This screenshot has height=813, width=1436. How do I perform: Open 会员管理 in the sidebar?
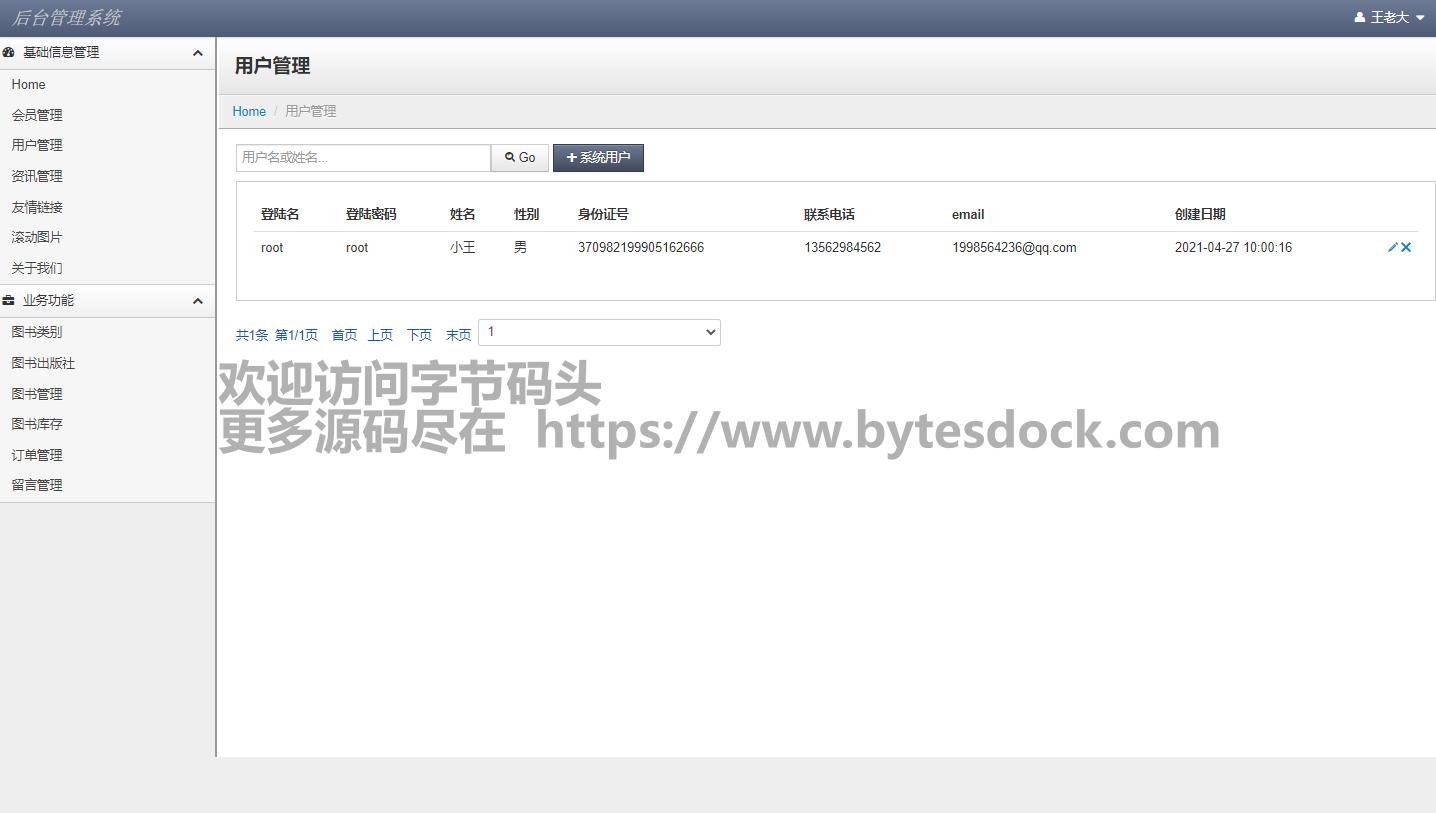[37, 115]
